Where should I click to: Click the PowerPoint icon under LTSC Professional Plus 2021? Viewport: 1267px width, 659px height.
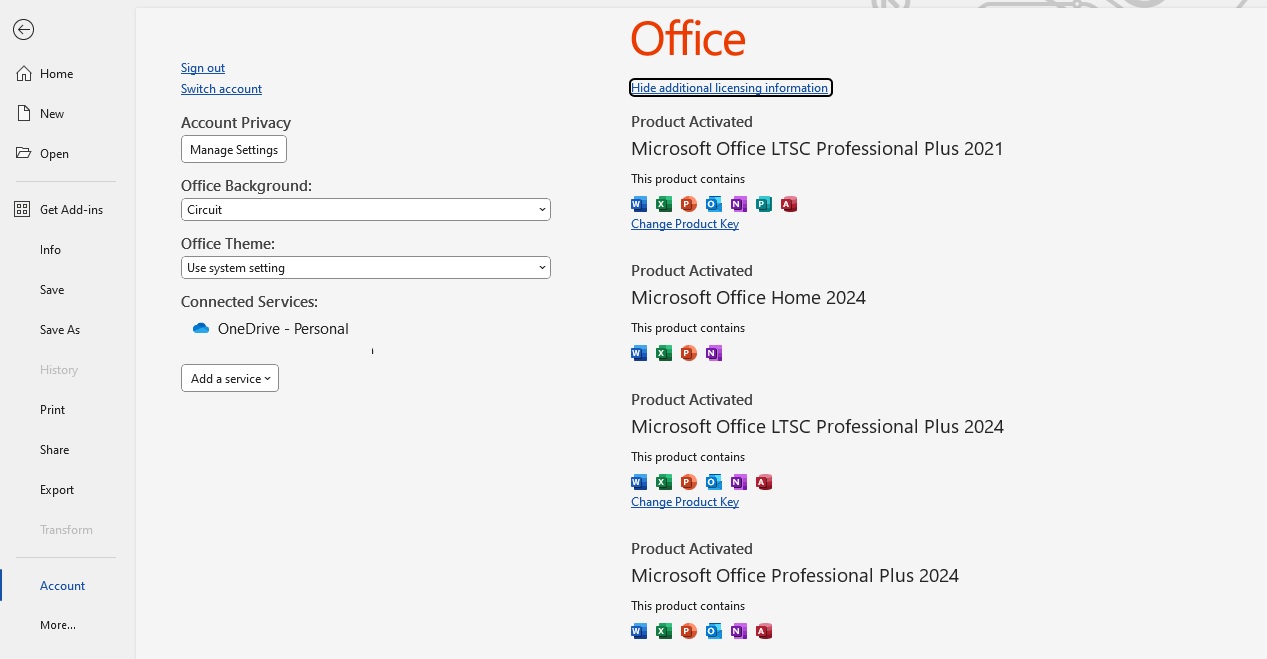pos(689,204)
